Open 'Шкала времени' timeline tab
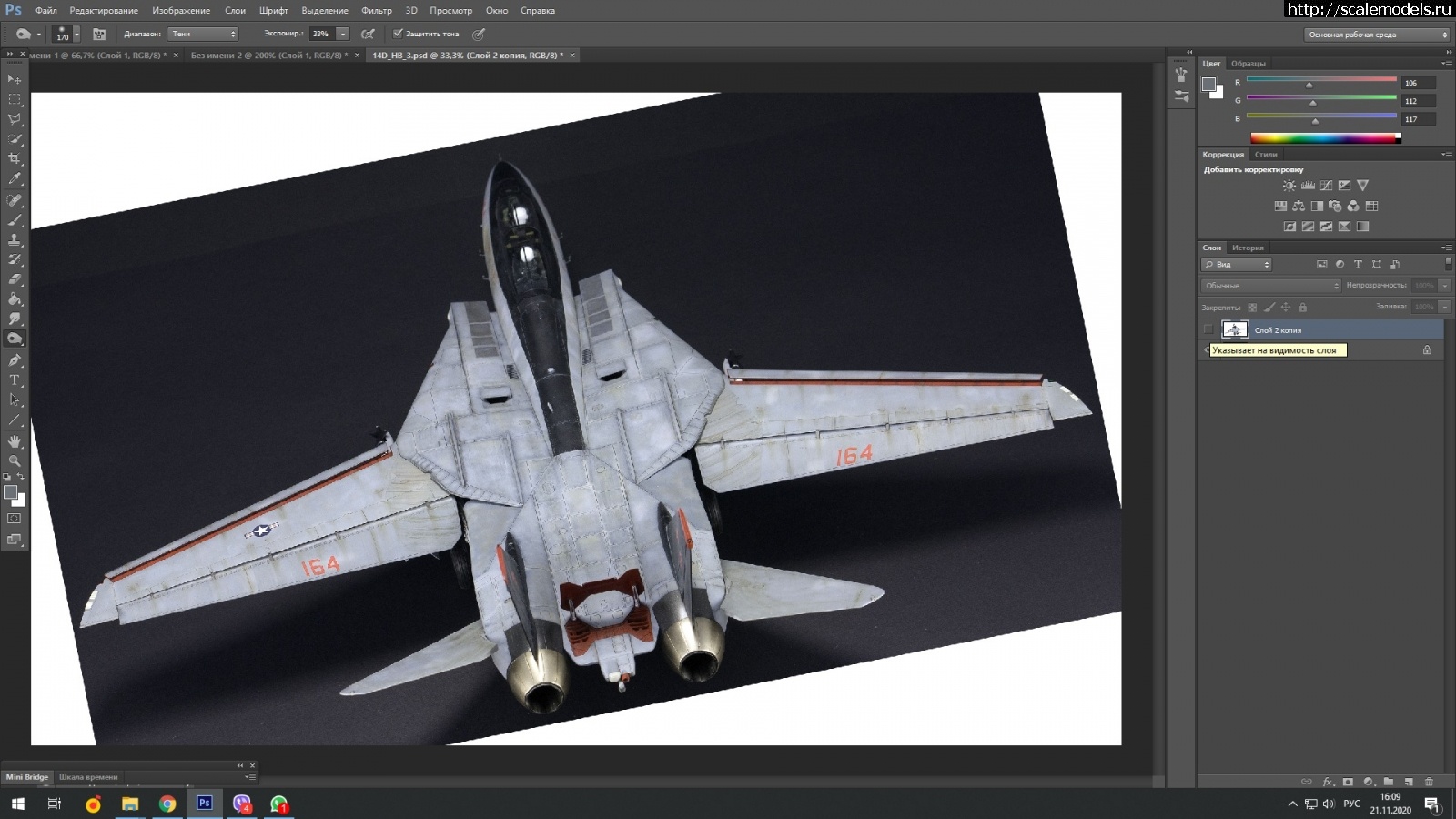The height and width of the screenshot is (819, 1456). pos(88,777)
